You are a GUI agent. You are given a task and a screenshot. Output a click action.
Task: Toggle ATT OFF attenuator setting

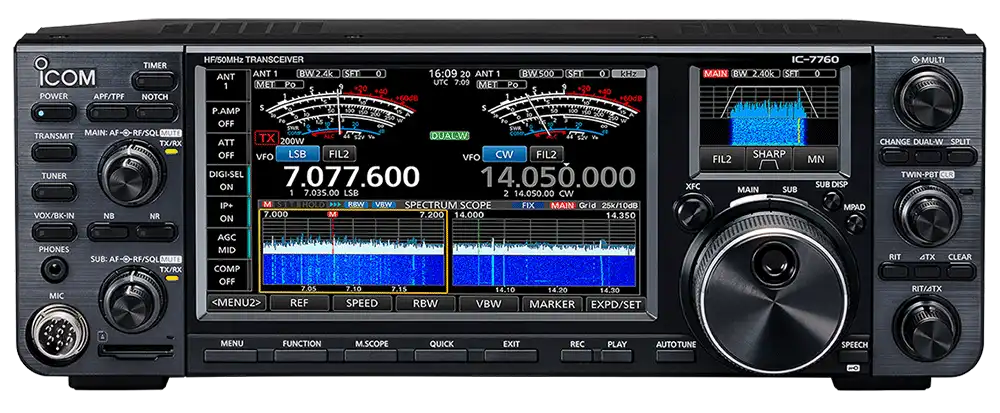click(x=226, y=149)
